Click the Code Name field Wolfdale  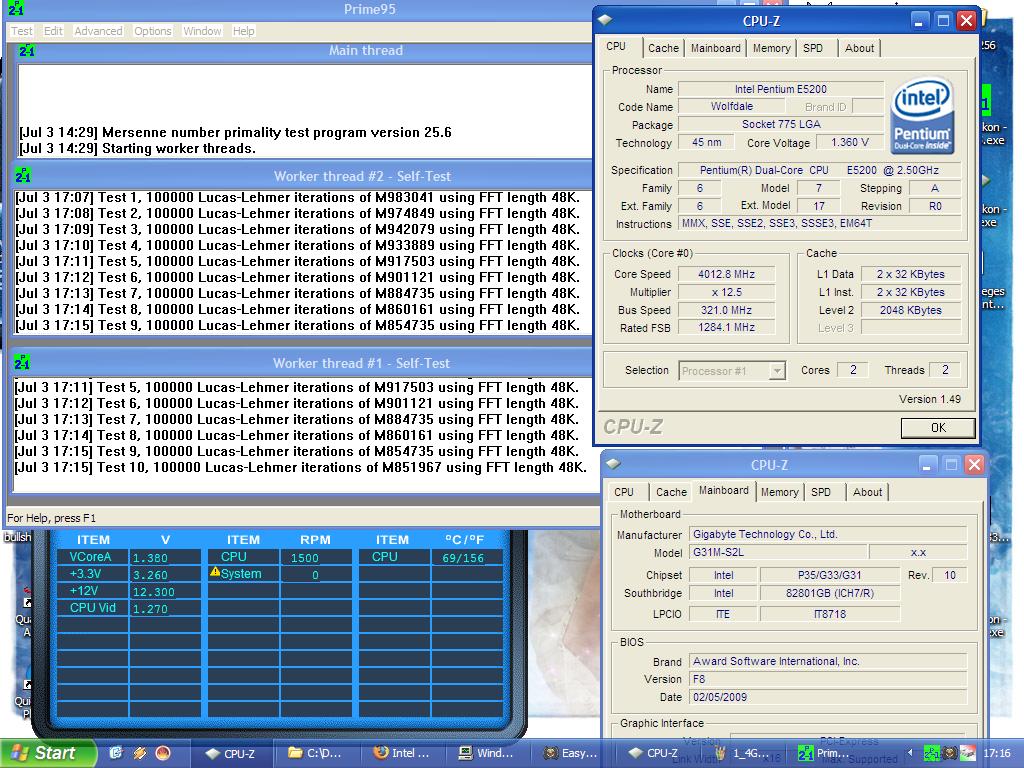coord(731,106)
